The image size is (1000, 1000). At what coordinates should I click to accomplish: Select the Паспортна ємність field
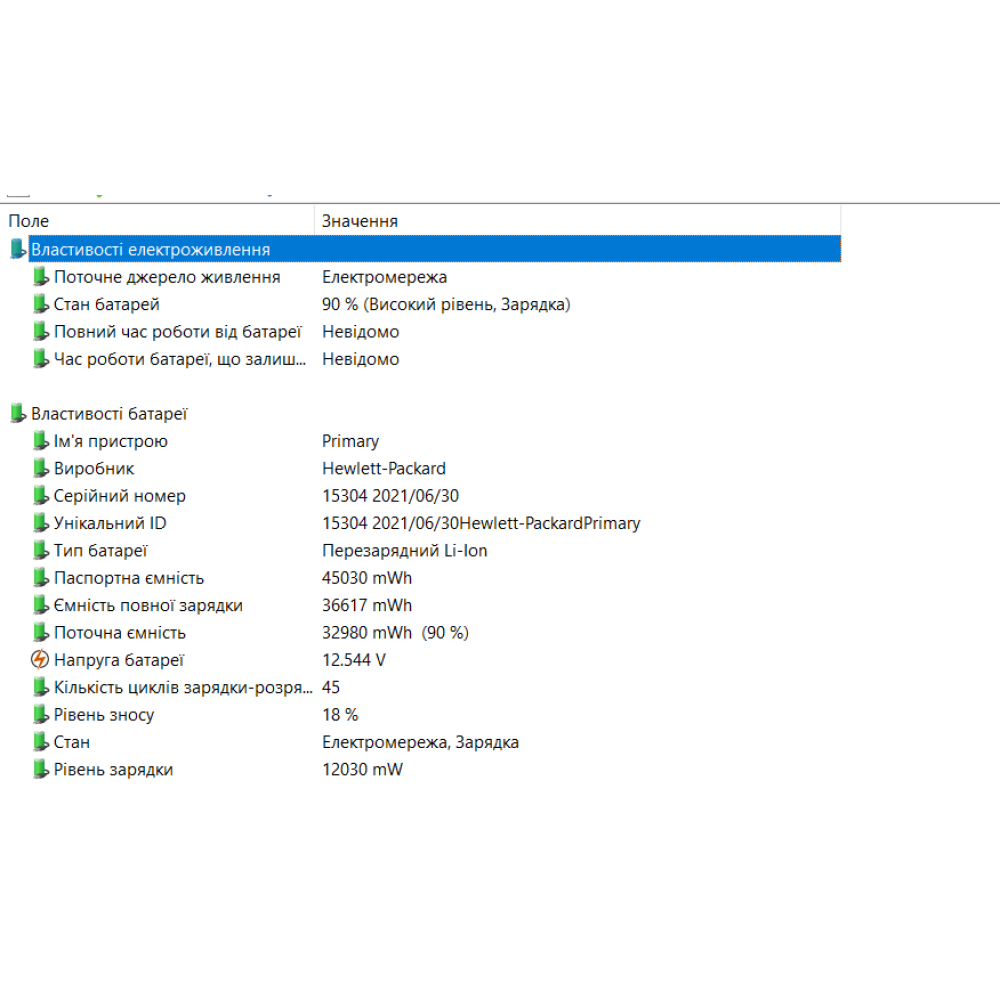pyautogui.click(x=129, y=578)
